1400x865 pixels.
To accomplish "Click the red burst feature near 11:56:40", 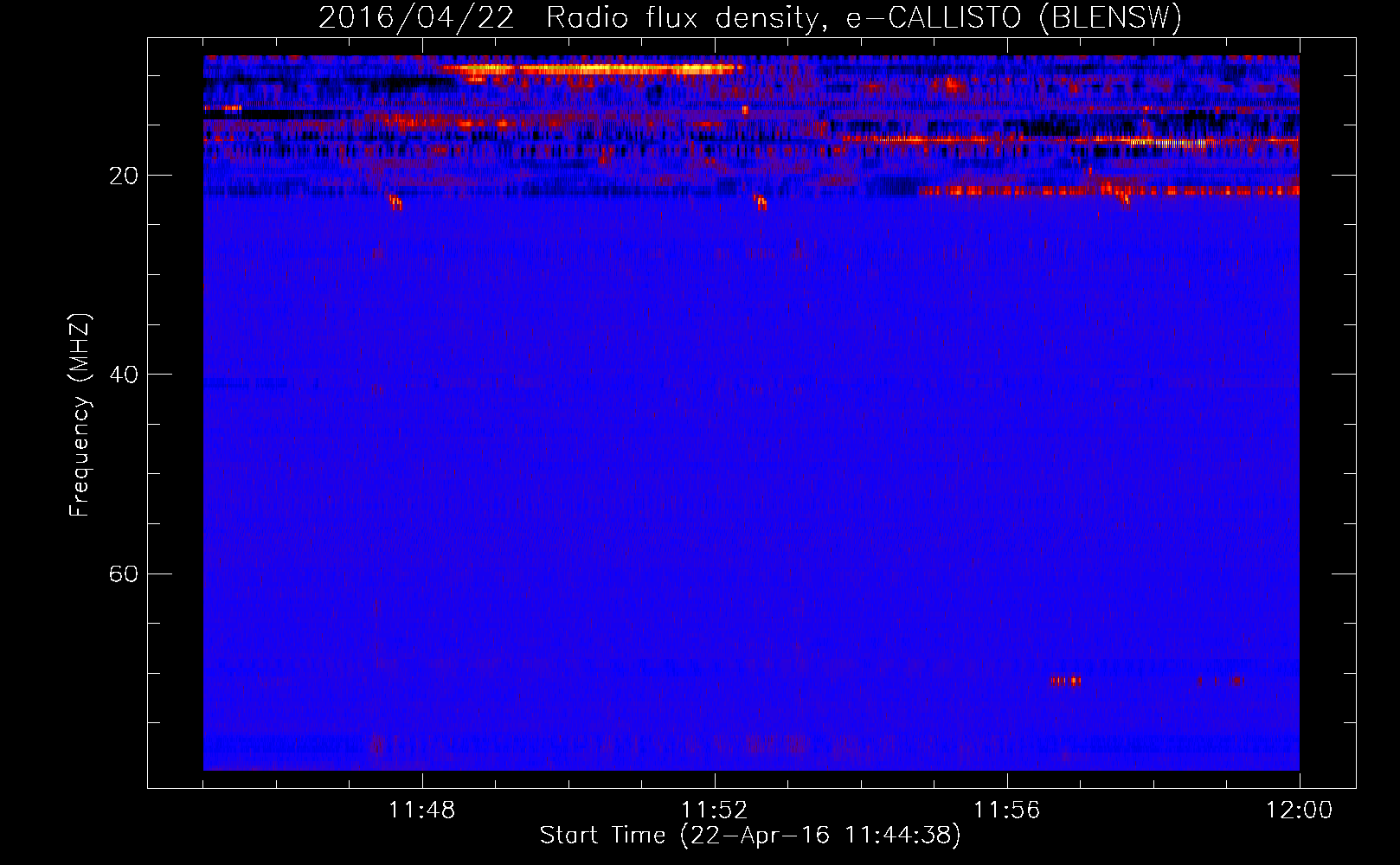I will (x=1067, y=681).
